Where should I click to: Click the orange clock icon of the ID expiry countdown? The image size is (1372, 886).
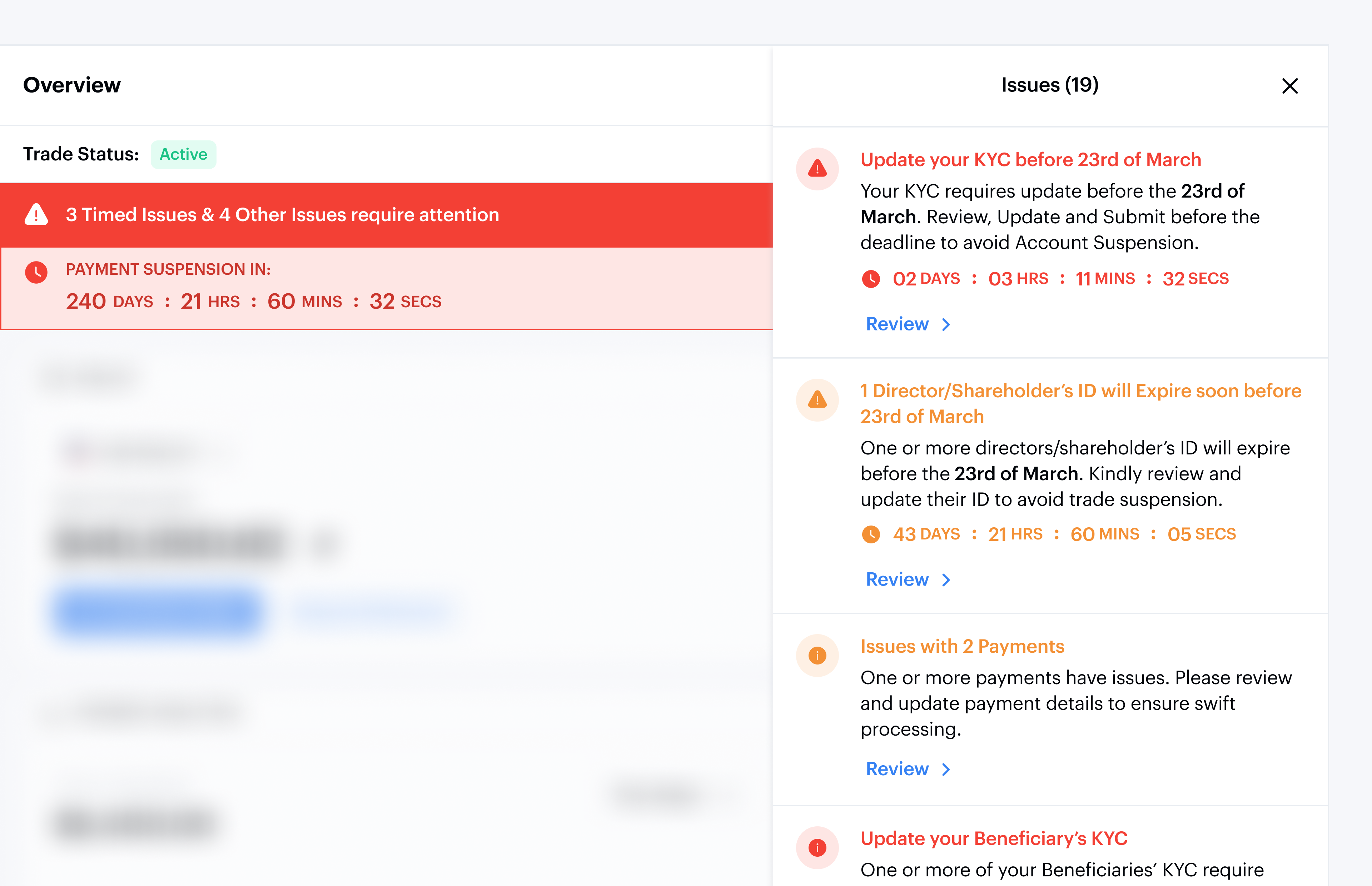click(871, 534)
